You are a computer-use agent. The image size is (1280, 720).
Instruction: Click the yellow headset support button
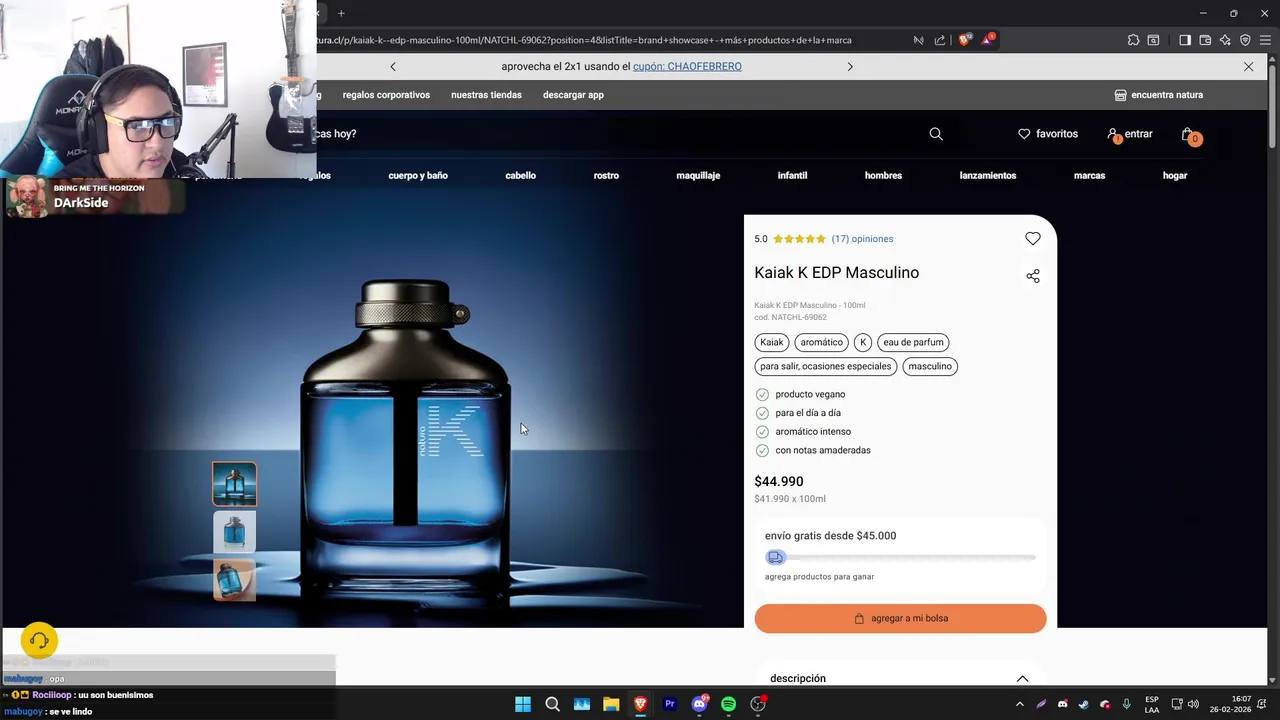[39, 640]
